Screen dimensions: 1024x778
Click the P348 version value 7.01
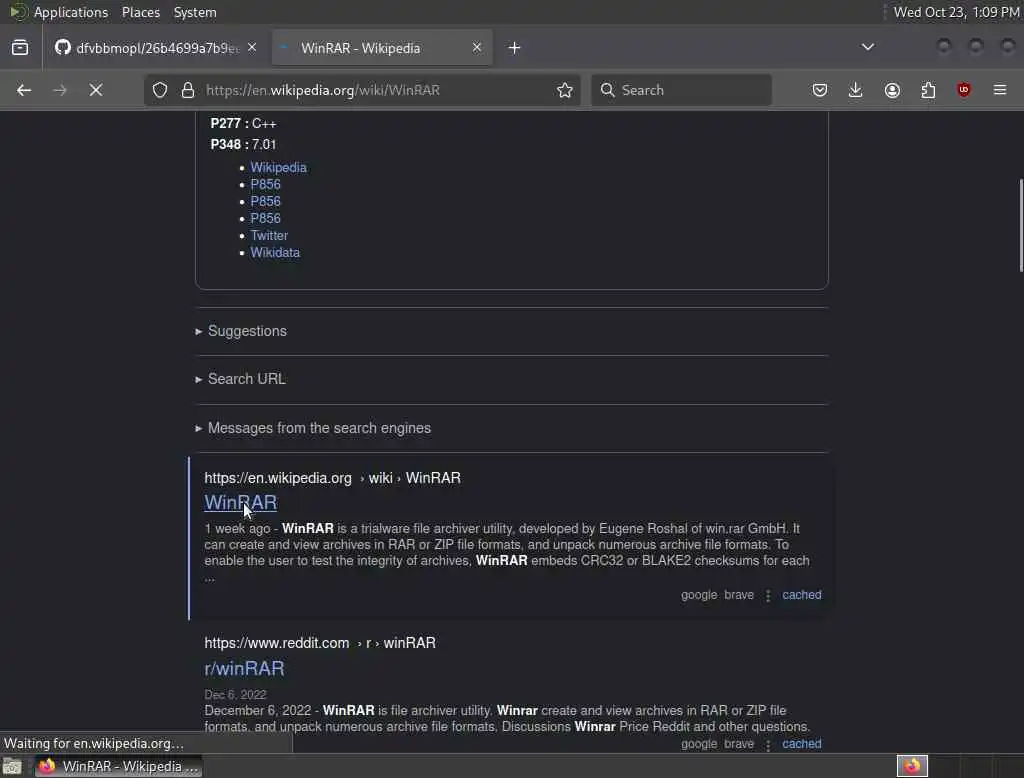[x=264, y=144]
